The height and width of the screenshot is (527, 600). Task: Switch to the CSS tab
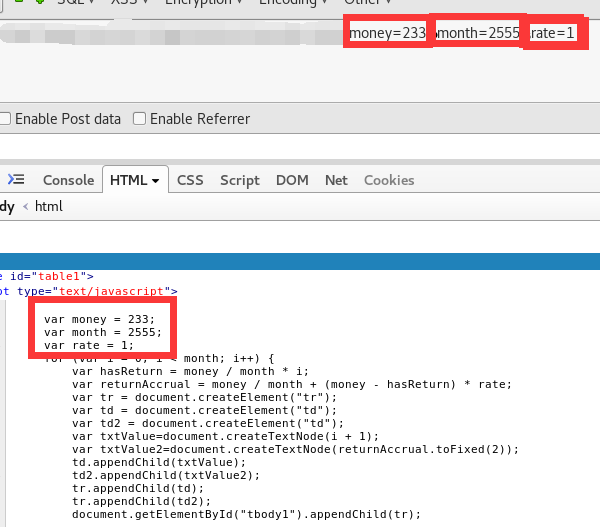click(190, 180)
